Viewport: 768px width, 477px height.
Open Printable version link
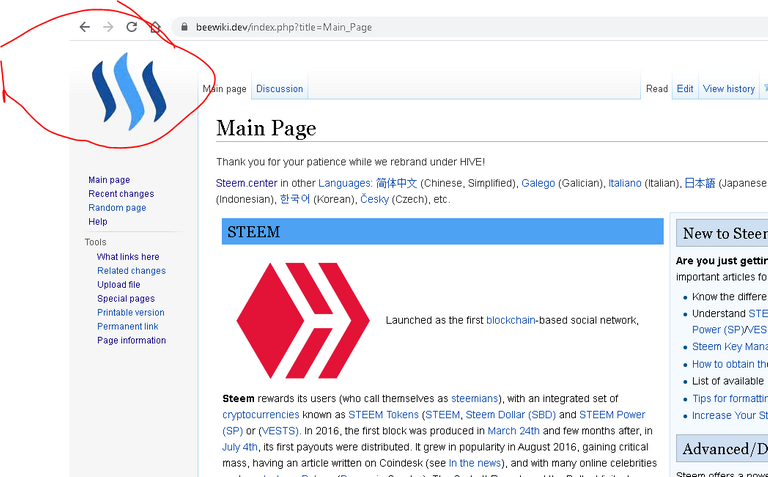tap(131, 312)
